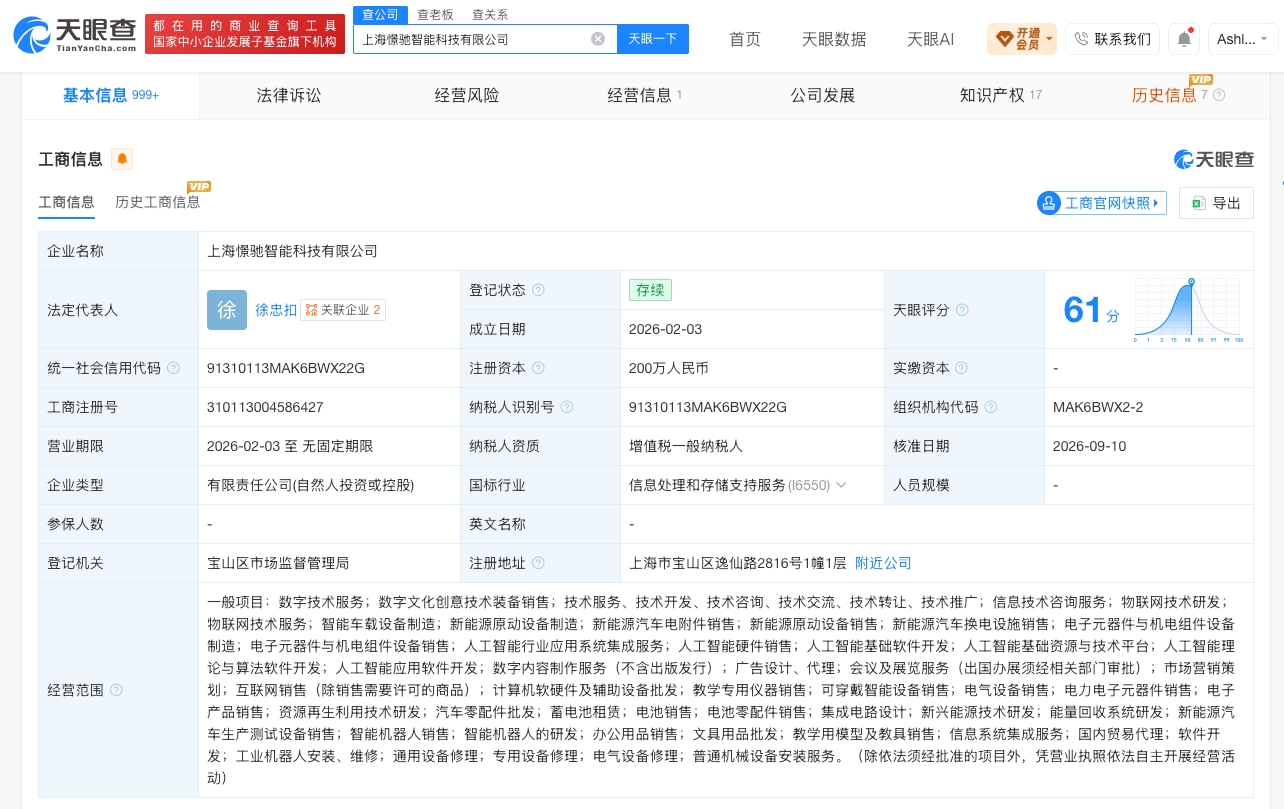
Task: Click the 营业期限 value 2026-02-03 至 无固定期限
Action: 290,446
